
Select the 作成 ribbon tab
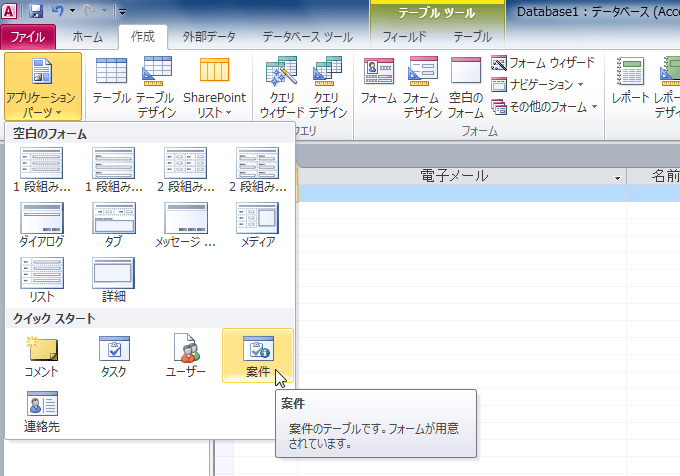[143, 37]
